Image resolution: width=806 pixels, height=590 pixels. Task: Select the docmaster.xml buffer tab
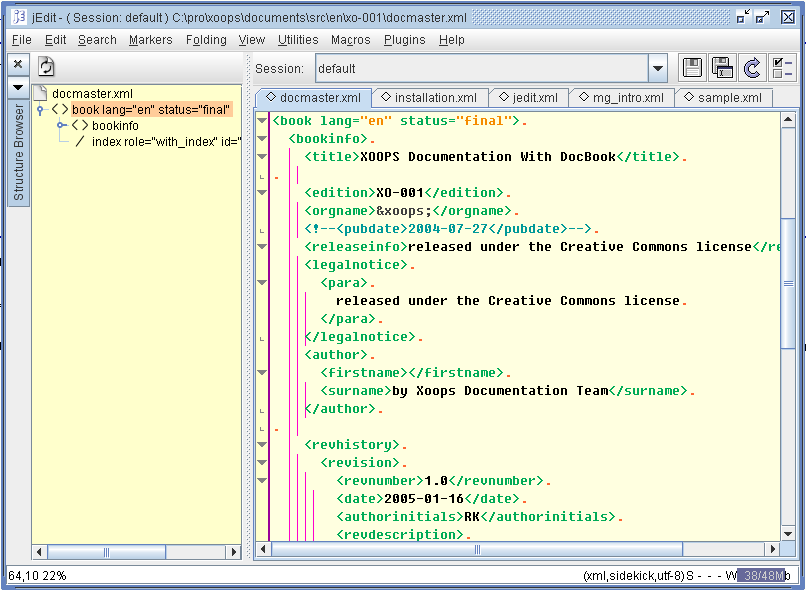[x=314, y=97]
